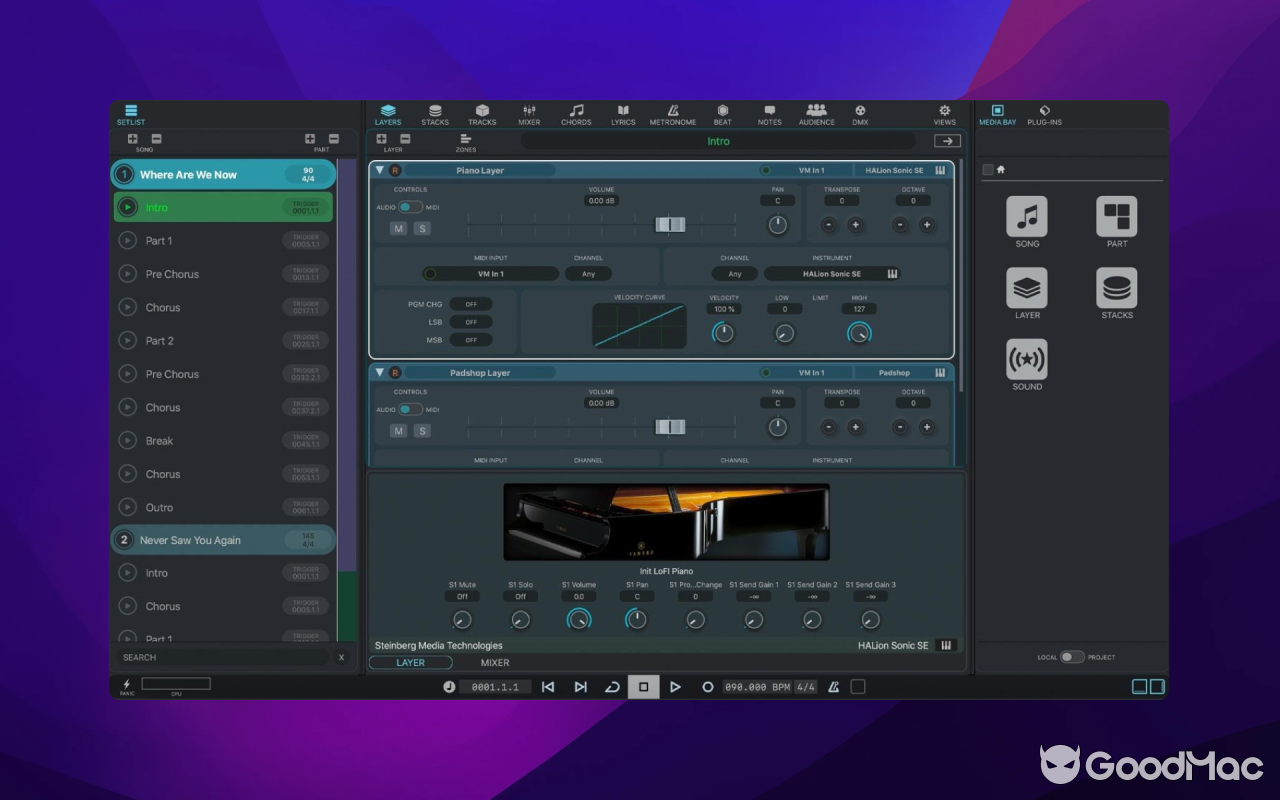
Task: Open the LYRICS view
Action: point(622,113)
